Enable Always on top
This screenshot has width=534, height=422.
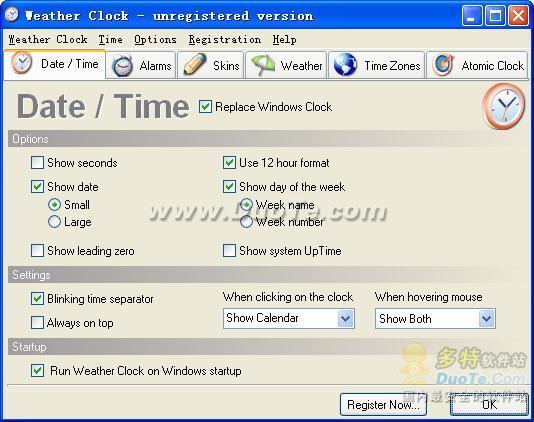pyautogui.click(x=37, y=323)
